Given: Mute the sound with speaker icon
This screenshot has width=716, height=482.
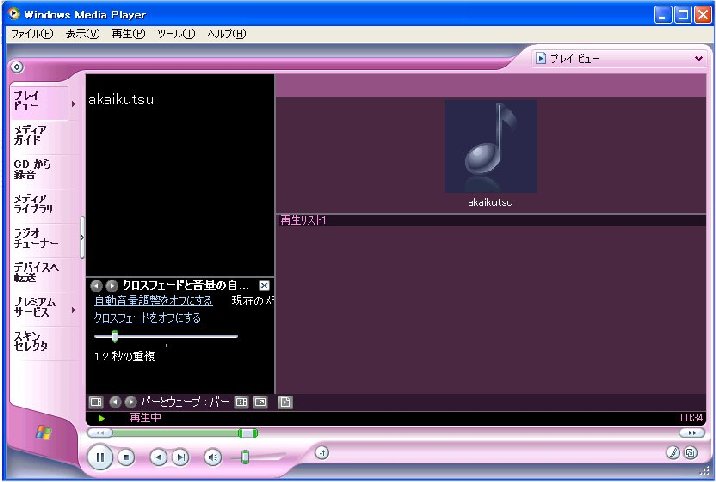Looking at the screenshot, I should click(212, 457).
